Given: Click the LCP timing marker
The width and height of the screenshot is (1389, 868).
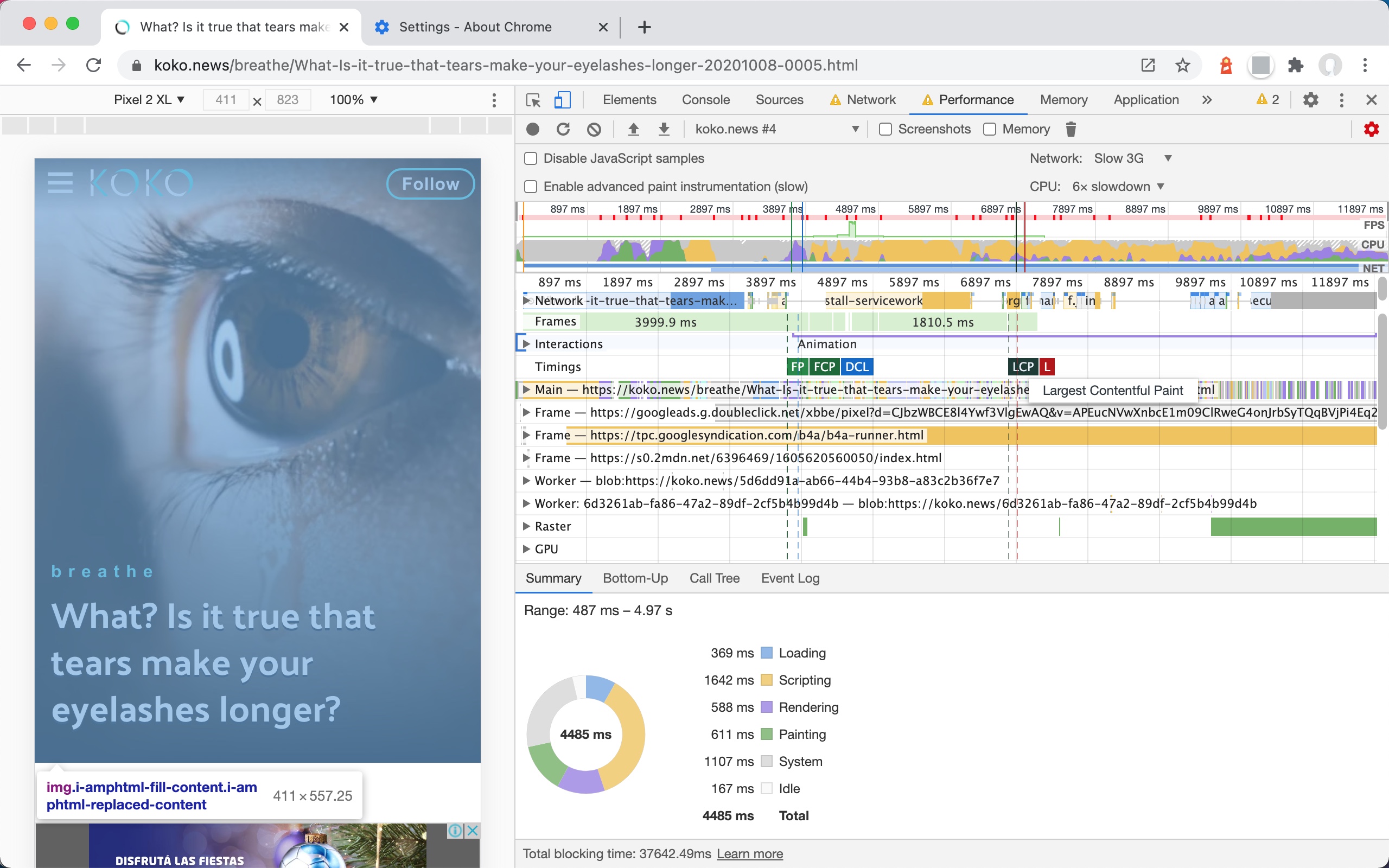Looking at the screenshot, I should point(1023,367).
